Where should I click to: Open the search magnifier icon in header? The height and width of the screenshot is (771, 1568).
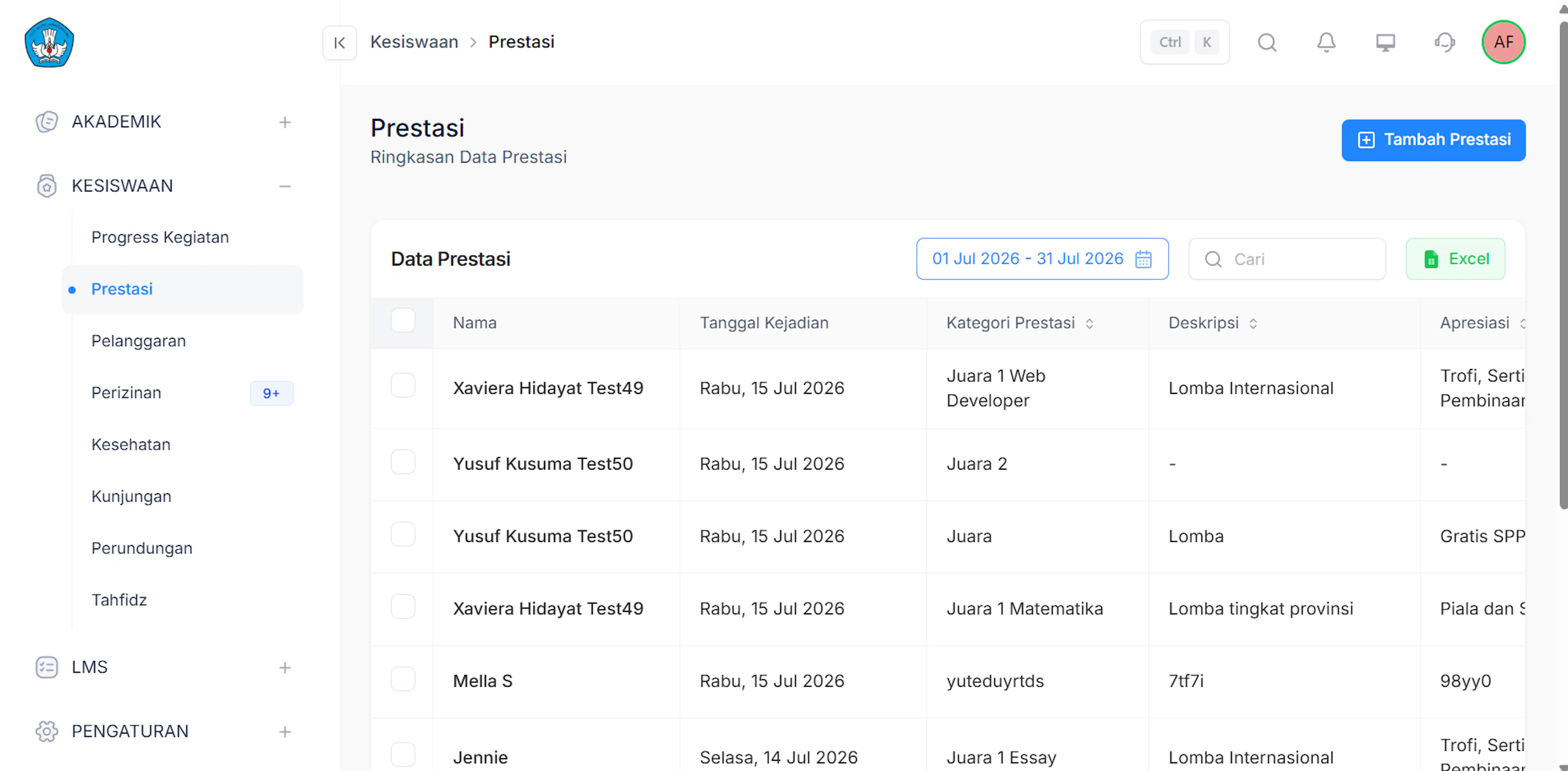click(1267, 42)
